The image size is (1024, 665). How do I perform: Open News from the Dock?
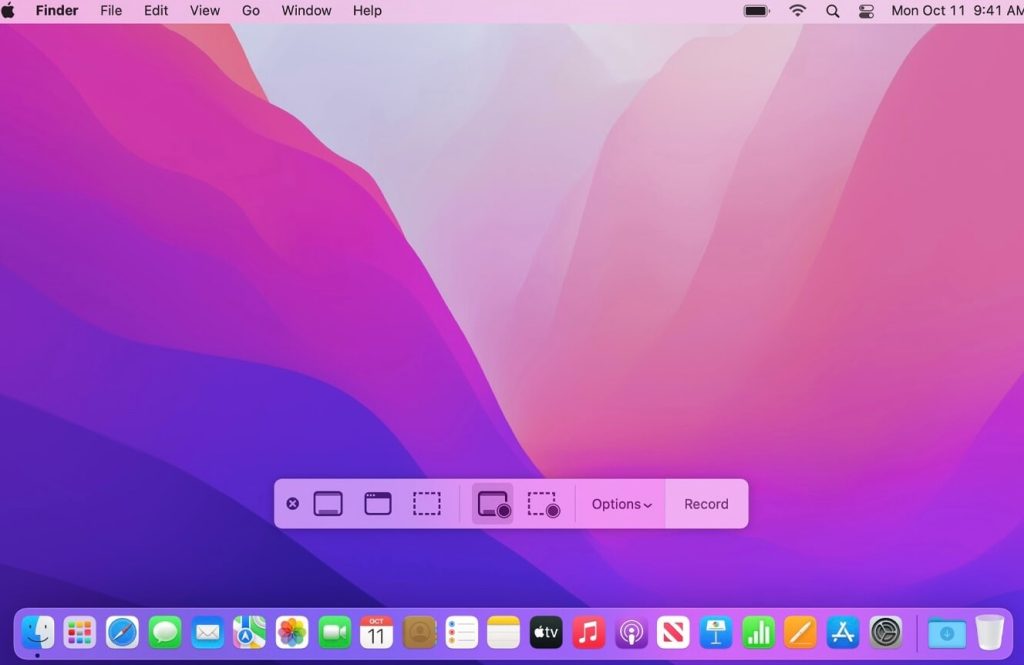[673, 632]
